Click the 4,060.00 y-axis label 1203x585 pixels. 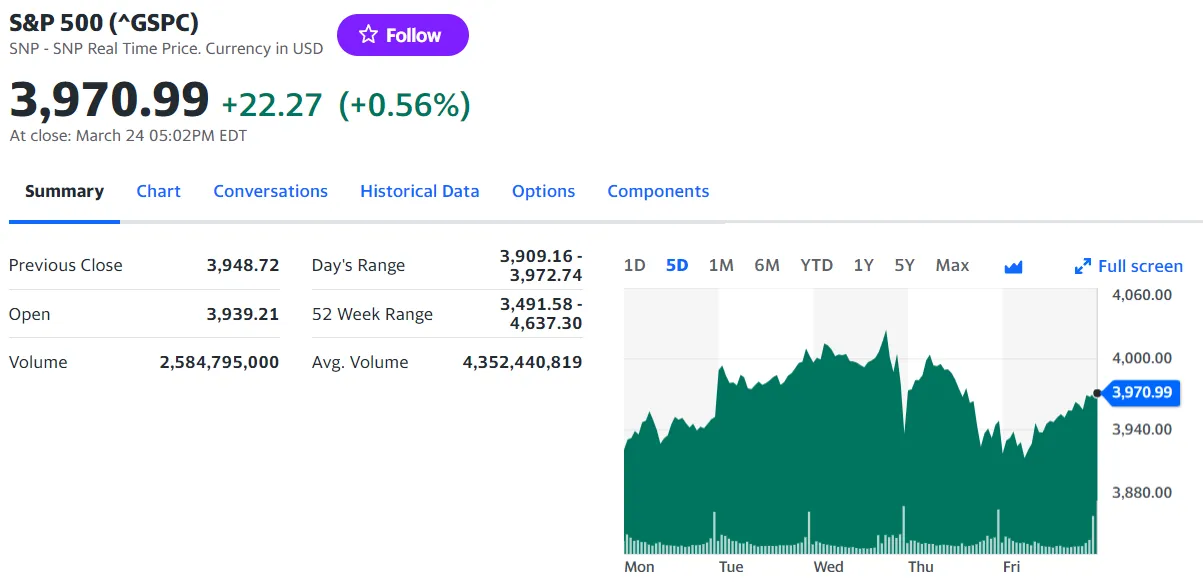coord(1142,295)
